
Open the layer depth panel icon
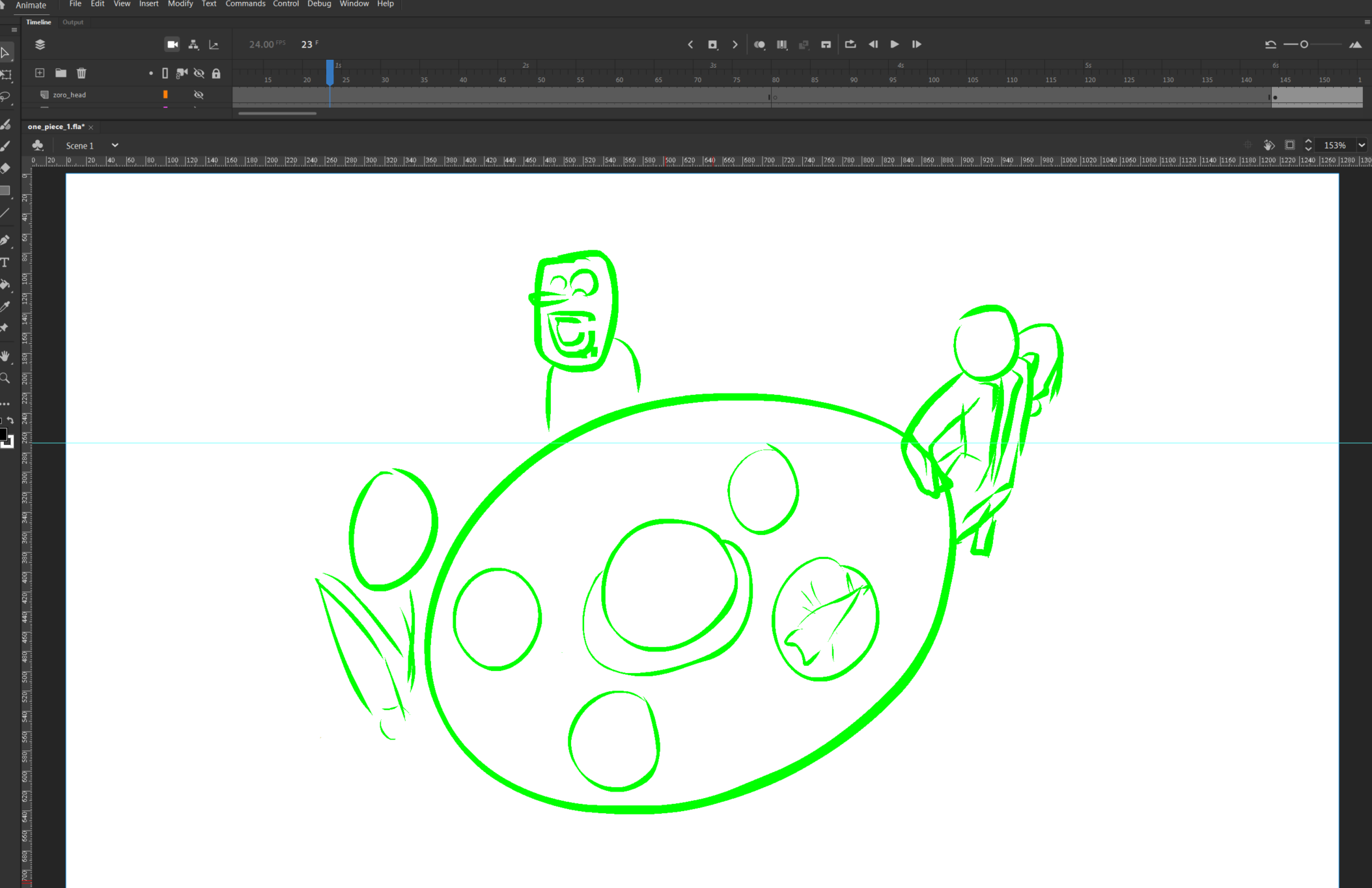point(214,44)
